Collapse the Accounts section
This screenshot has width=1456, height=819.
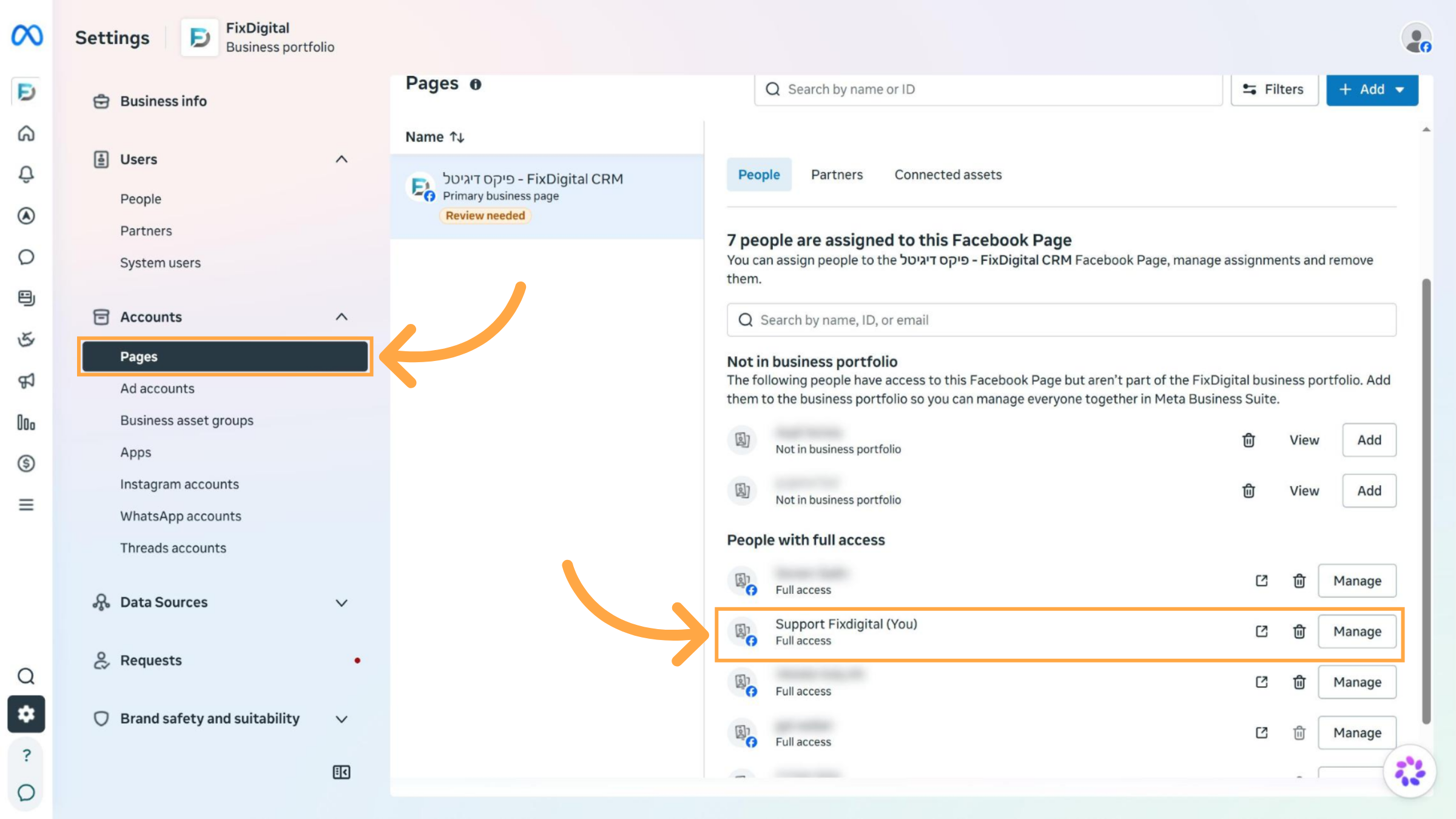342,317
